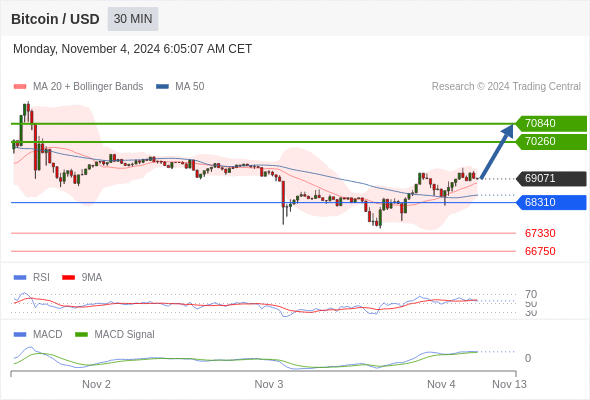
Task: Click the RSI legend icon
Action: [x=20, y=278]
